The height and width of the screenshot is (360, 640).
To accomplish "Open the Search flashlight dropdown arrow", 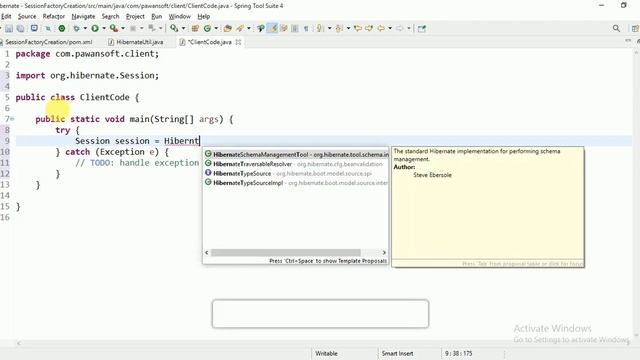I will click(x=183, y=28).
